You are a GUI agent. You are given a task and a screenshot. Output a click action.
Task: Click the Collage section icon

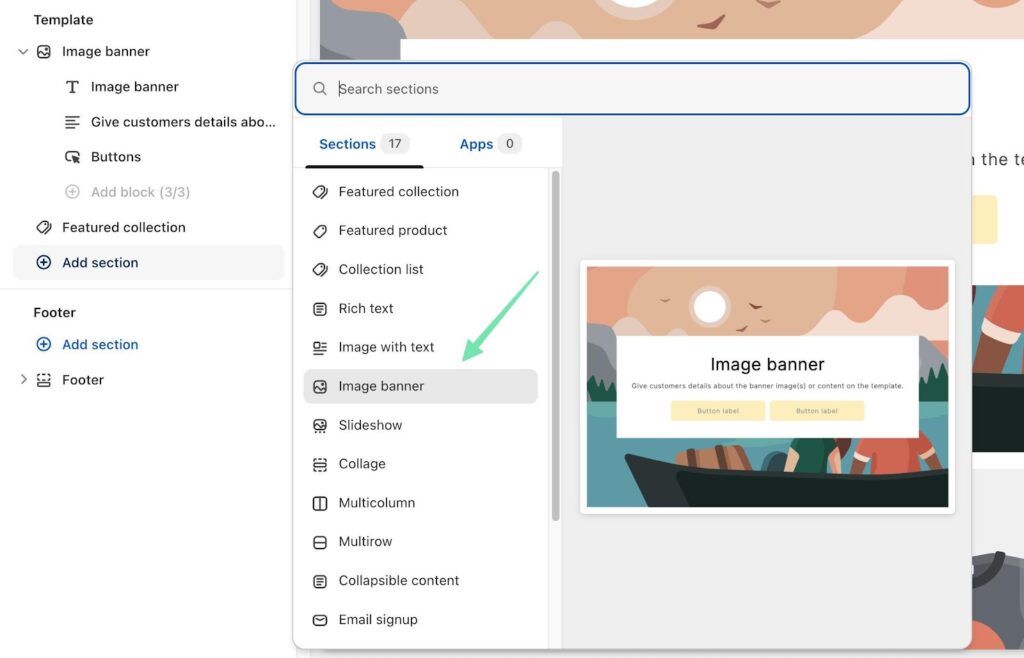(320, 464)
